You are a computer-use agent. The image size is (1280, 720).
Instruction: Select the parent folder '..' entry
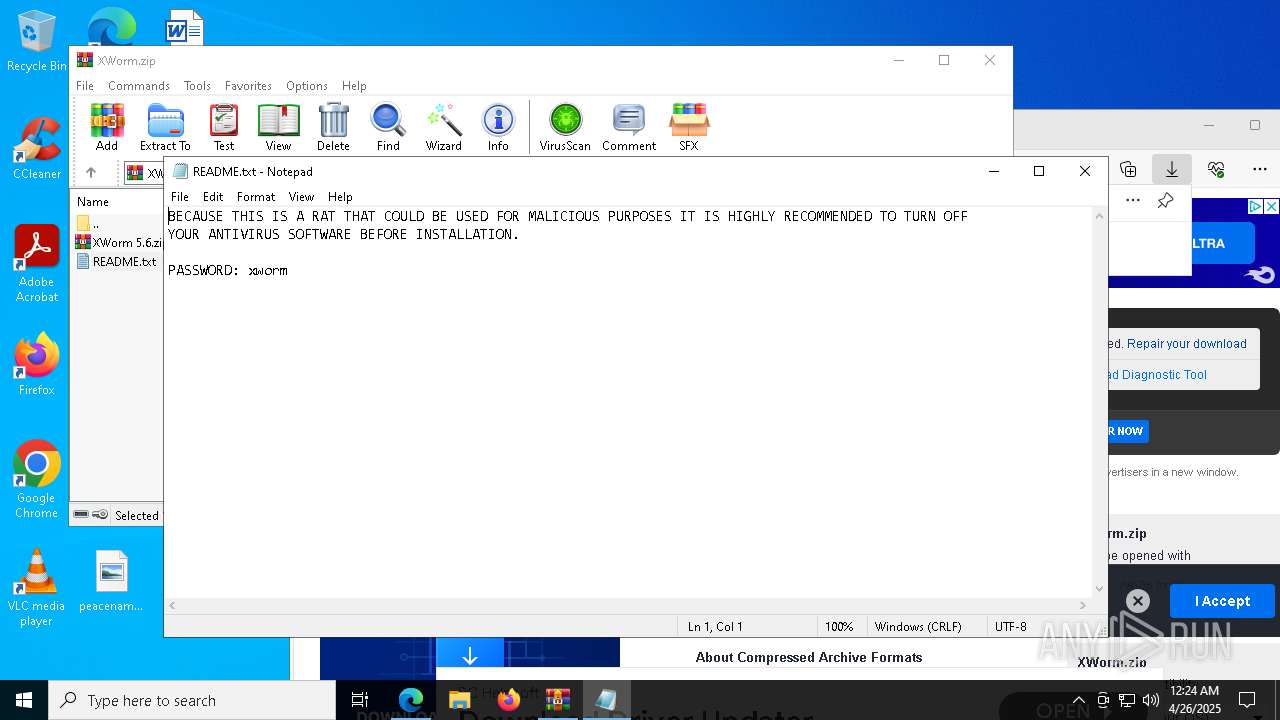coord(88,223)
